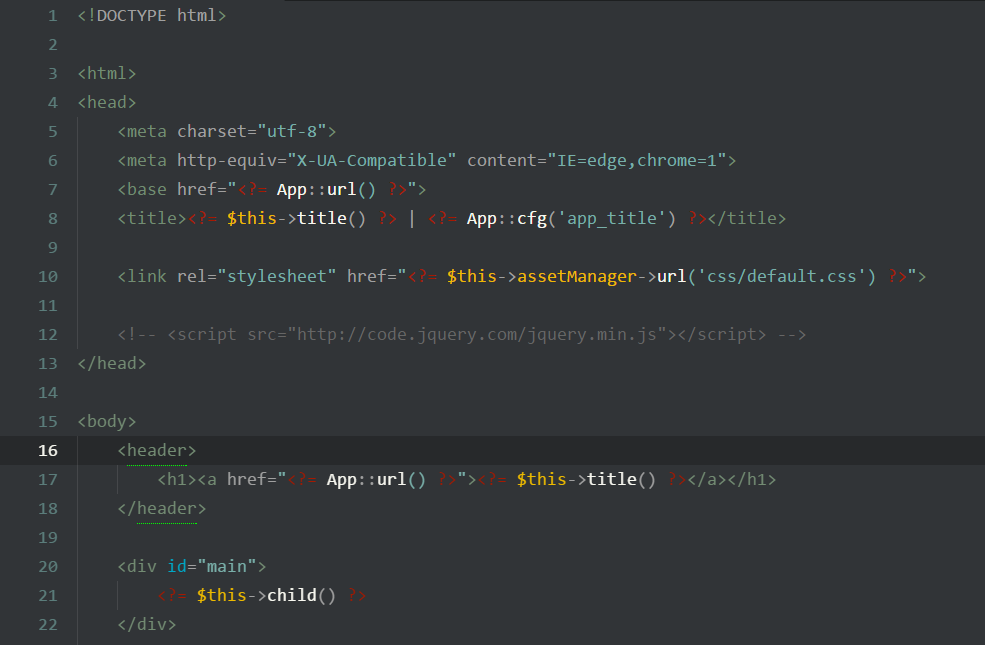Click the opening <body> tag
The width and height of the screenshot is (985, 645).
pos(107,421)
